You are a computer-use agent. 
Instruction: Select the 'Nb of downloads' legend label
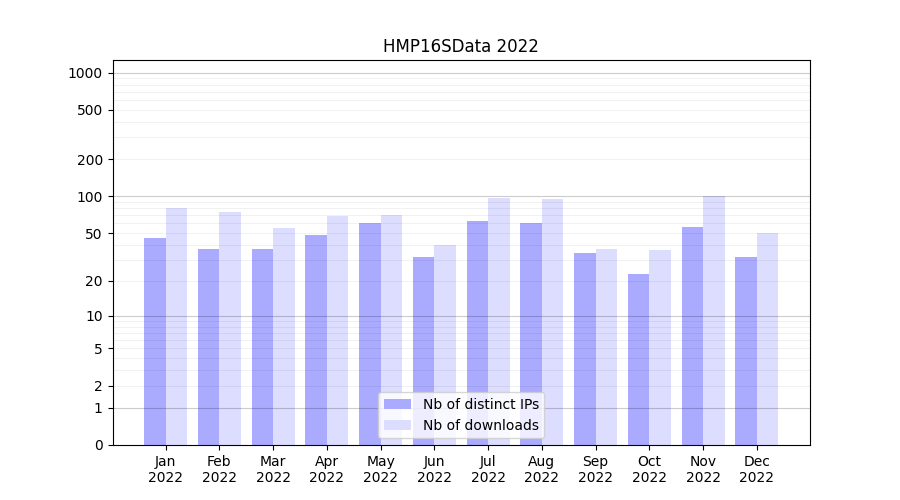pos(480,425)
